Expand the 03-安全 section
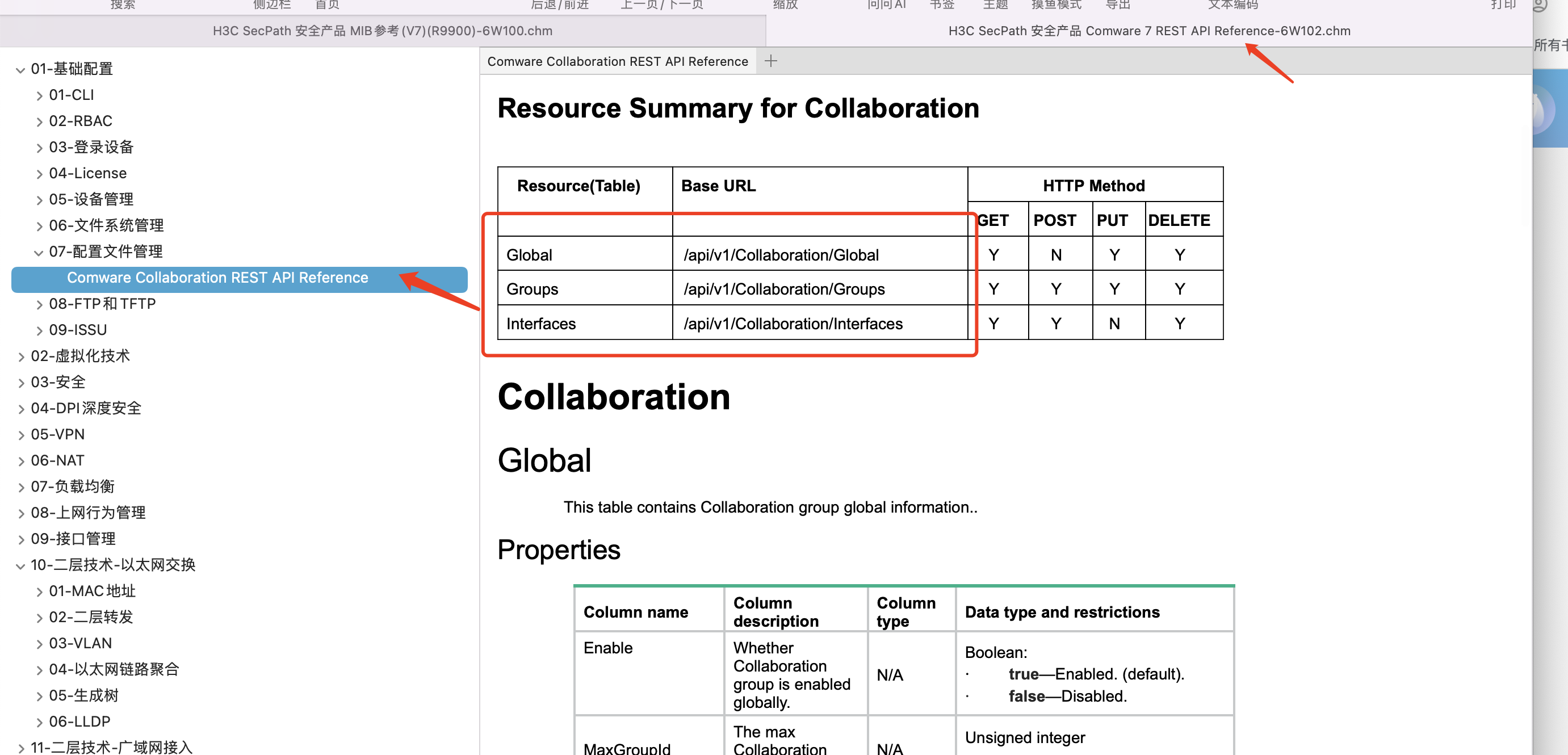 click(20, 383)
